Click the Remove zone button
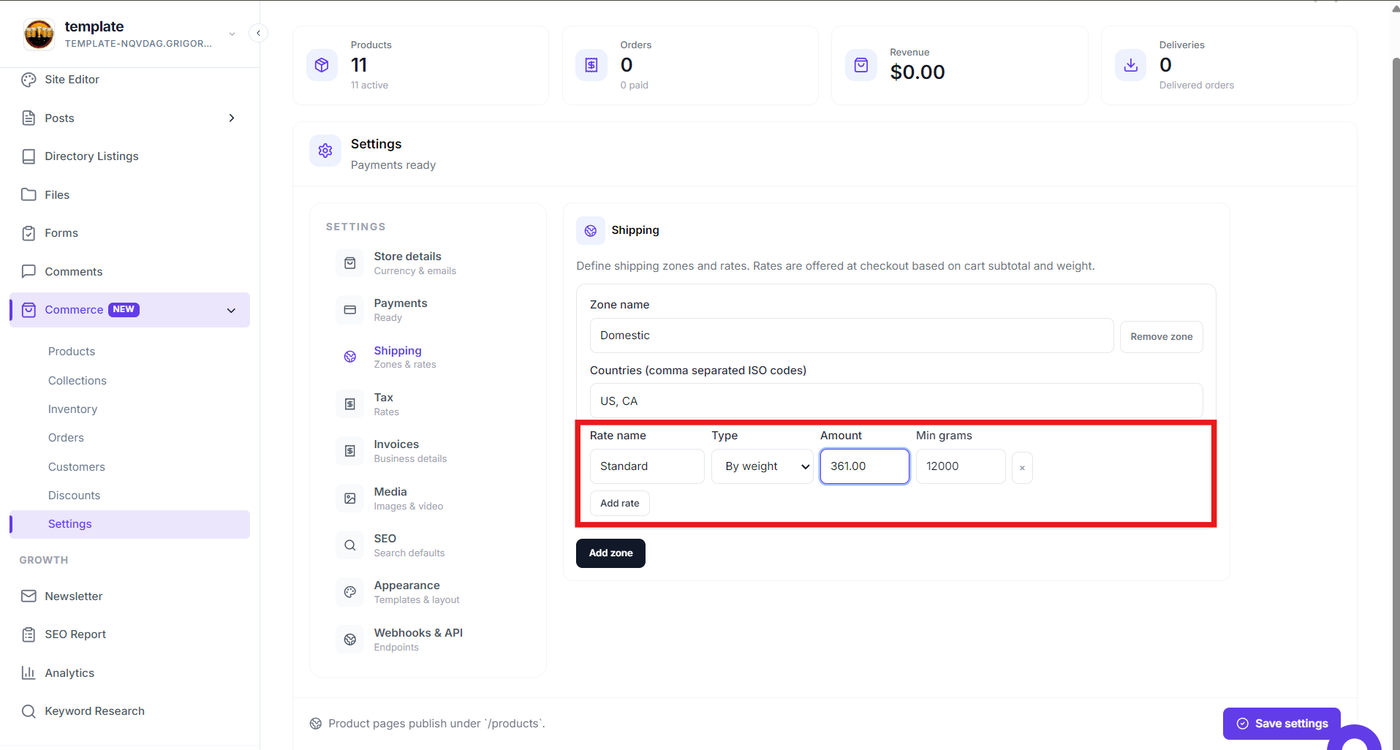 pyautogui.click(x=1161, y=337)
